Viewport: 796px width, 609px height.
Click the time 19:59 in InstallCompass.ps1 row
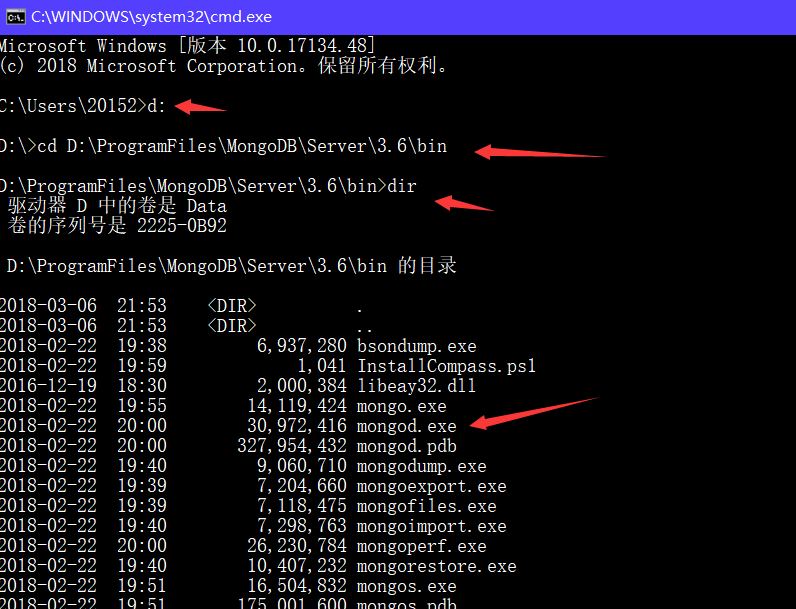click(x=142, y=366)
